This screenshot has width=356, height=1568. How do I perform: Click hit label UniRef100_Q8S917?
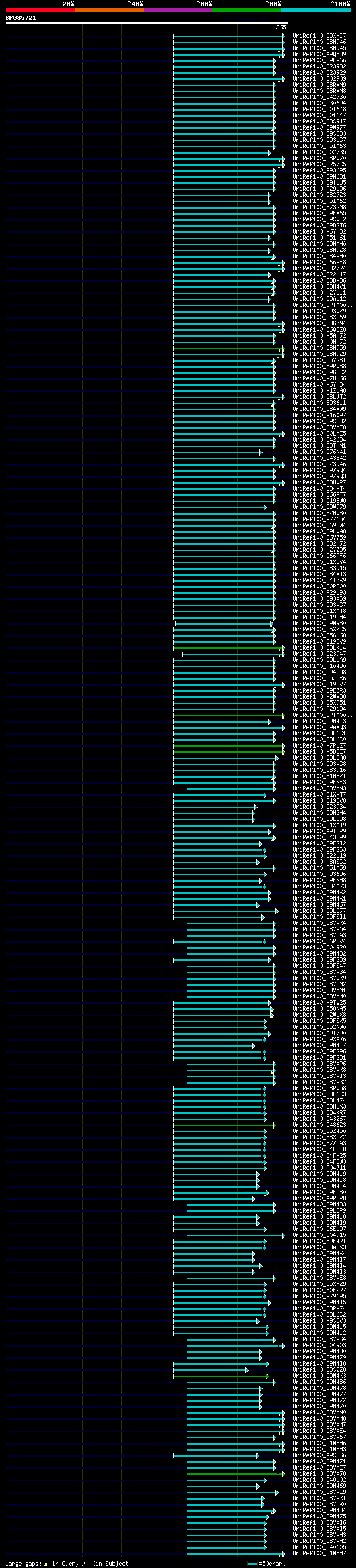[319, 122]
